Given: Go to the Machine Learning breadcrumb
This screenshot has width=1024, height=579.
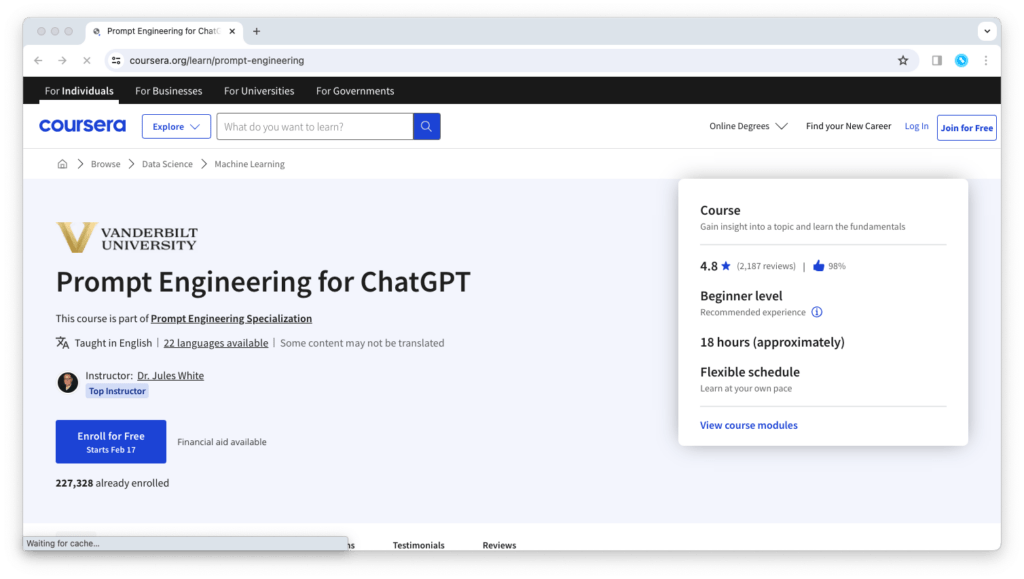Looking at the screenshot, I should (x=249, y=164).
